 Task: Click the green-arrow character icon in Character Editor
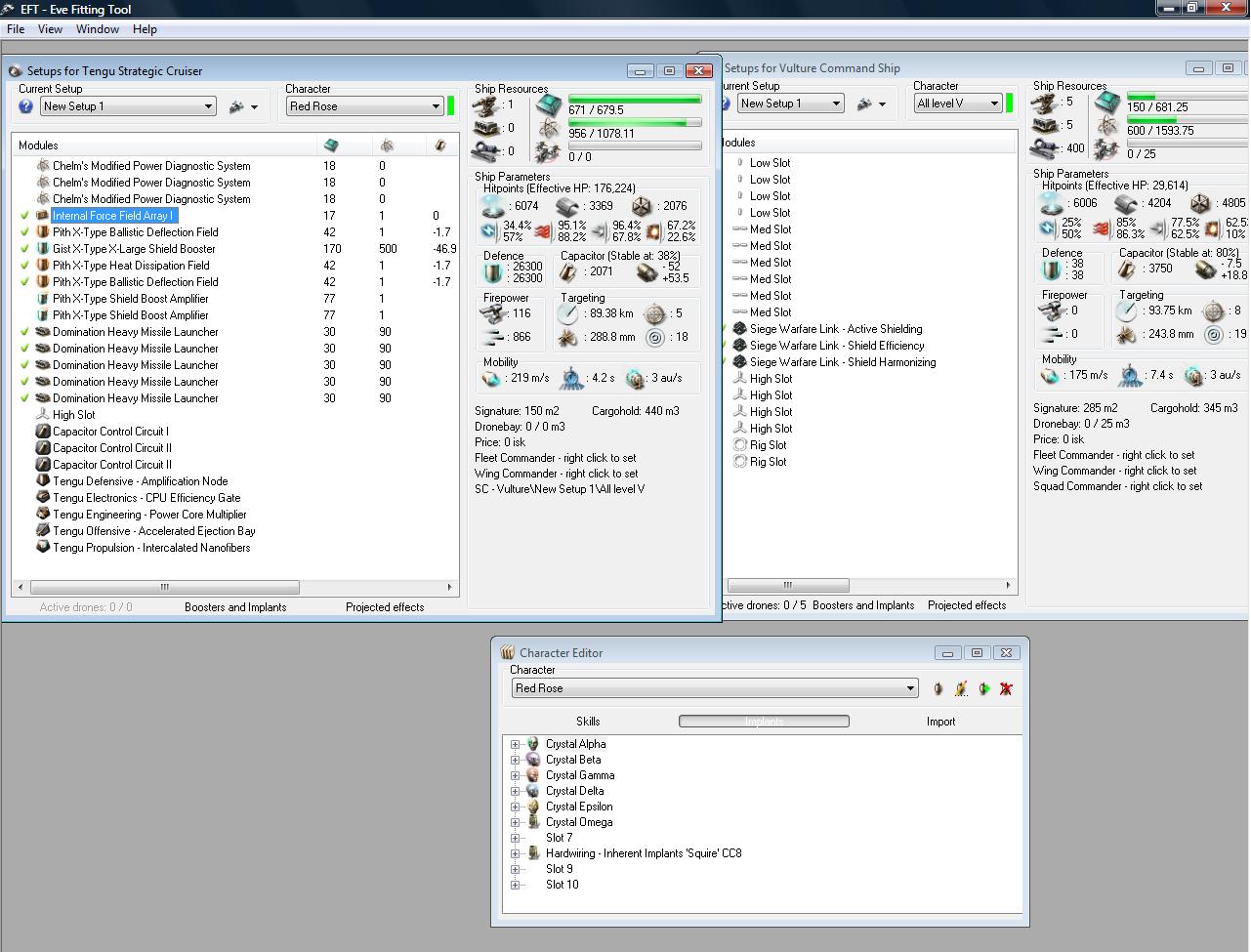[983, 688]
